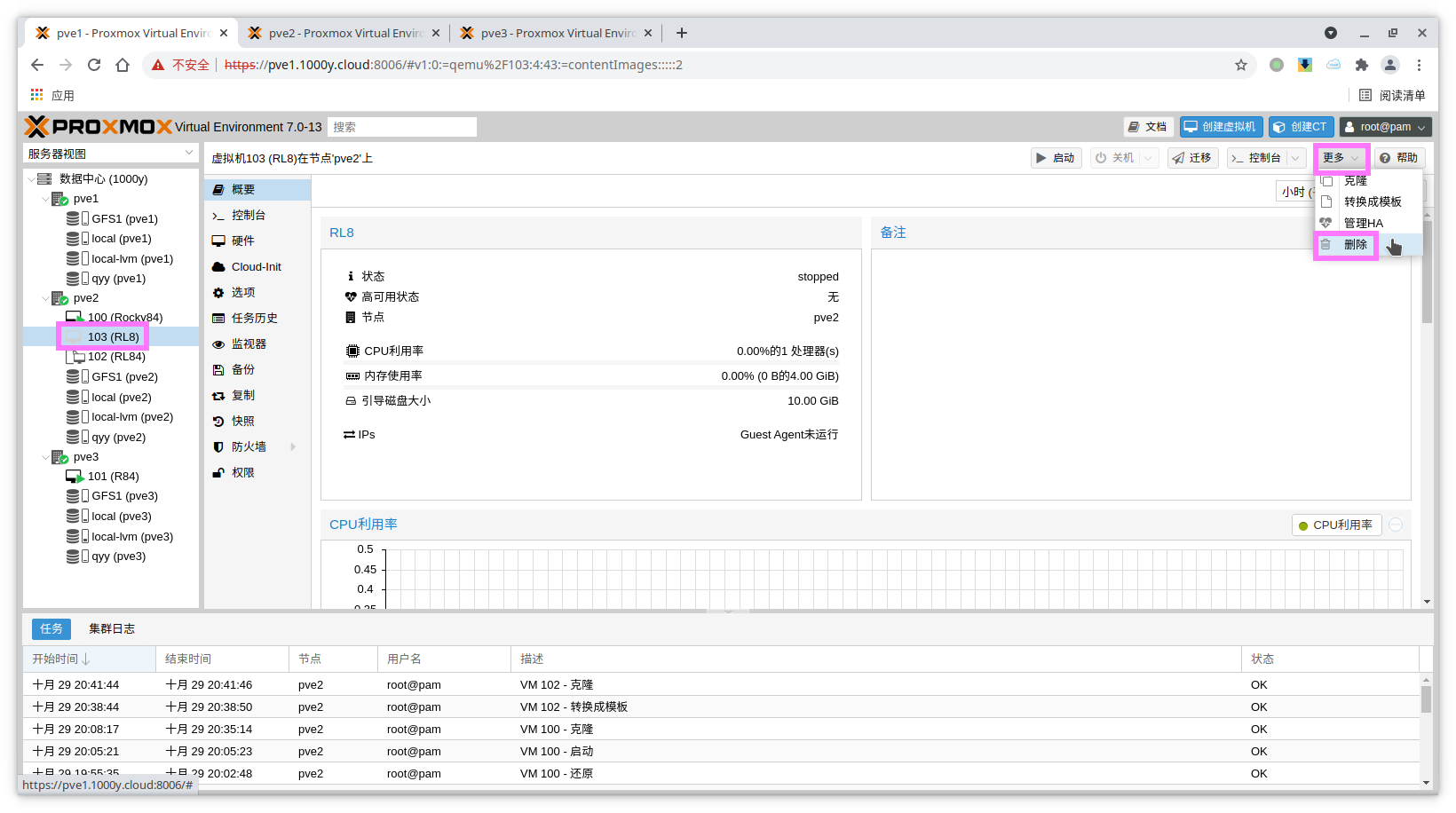This screenshot has height=813, width=1456.
Task: Open the 更多 (More) dropdown button
Action: 1341,158
